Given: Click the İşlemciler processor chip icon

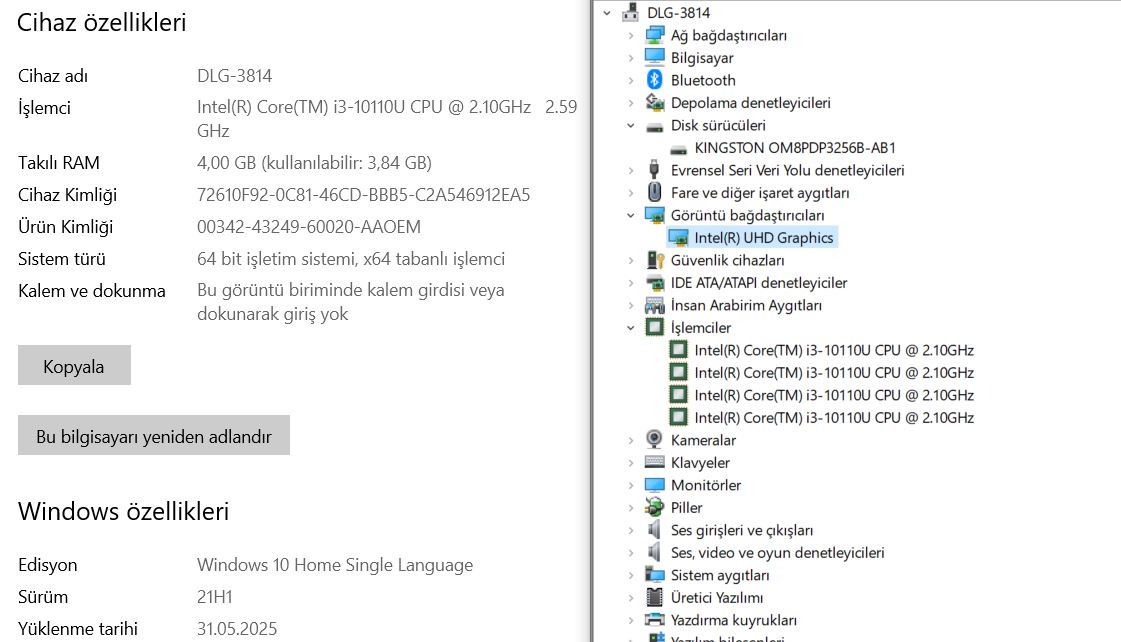Looking at the screenshot, I should [x=654, y=327].
